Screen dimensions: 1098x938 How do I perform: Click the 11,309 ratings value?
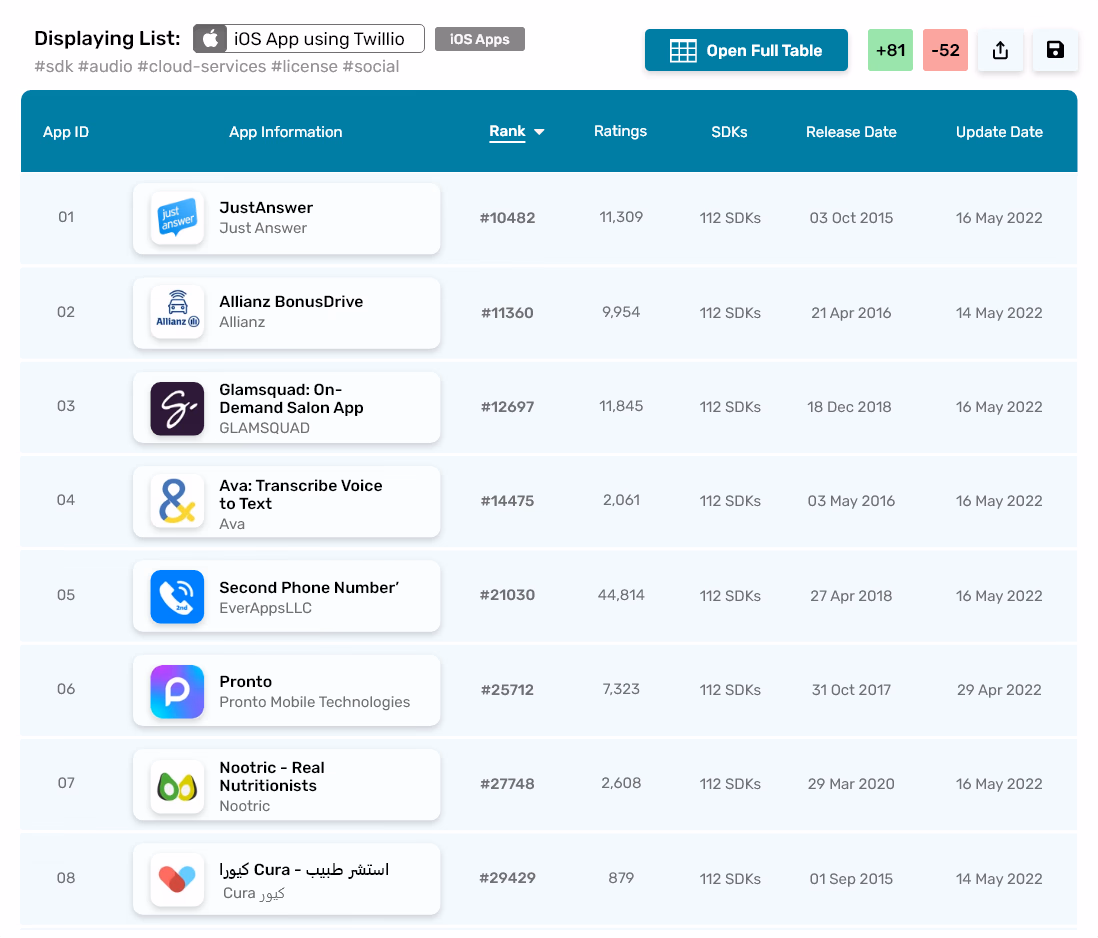(x=621, y=217)
